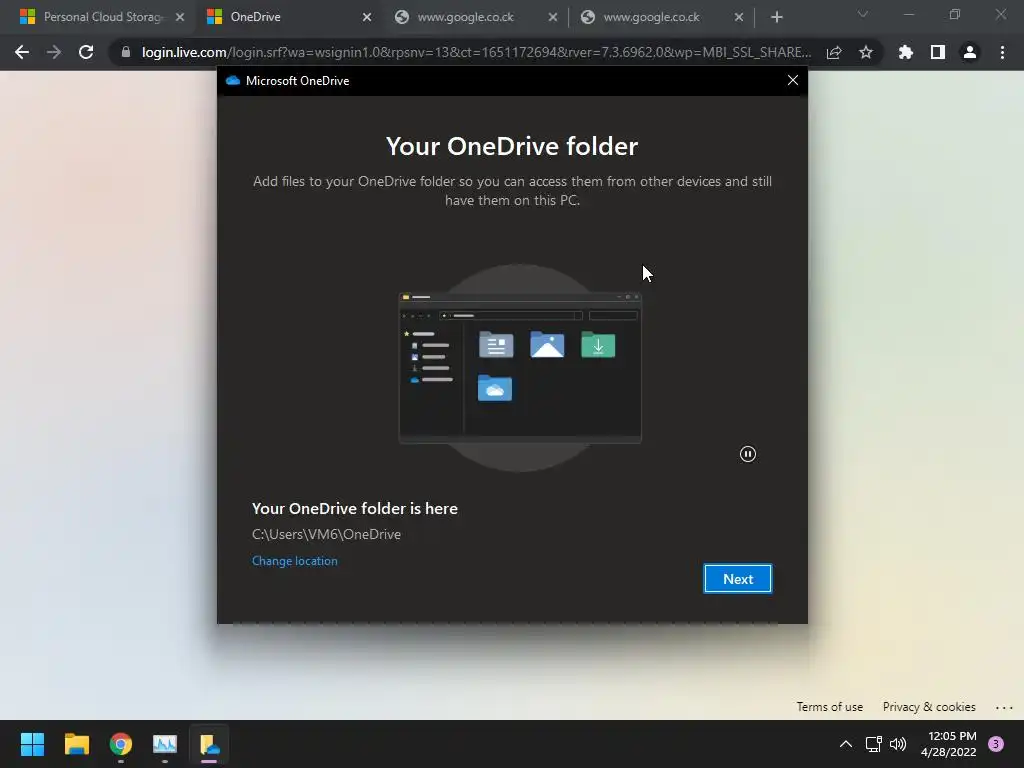Open the footer more options ellipsis

point(1004,707)
